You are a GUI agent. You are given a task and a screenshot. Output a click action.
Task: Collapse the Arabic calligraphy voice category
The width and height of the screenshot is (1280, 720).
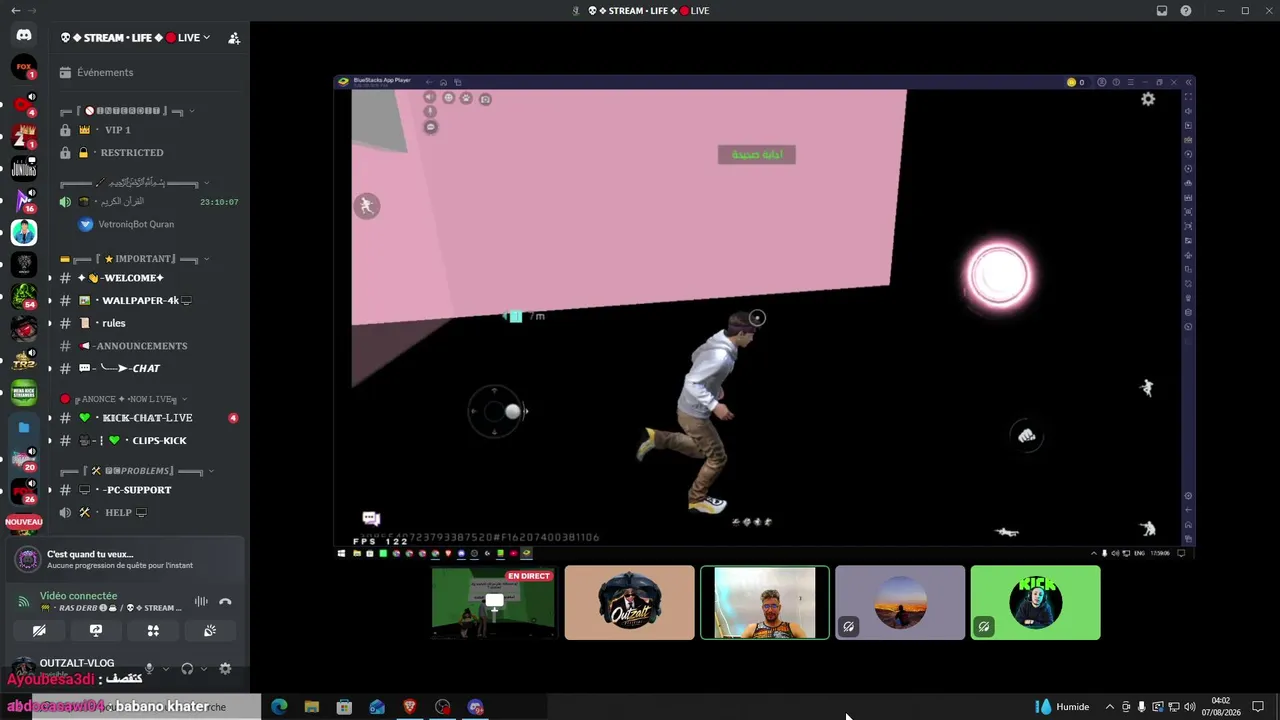pos(134,183)
